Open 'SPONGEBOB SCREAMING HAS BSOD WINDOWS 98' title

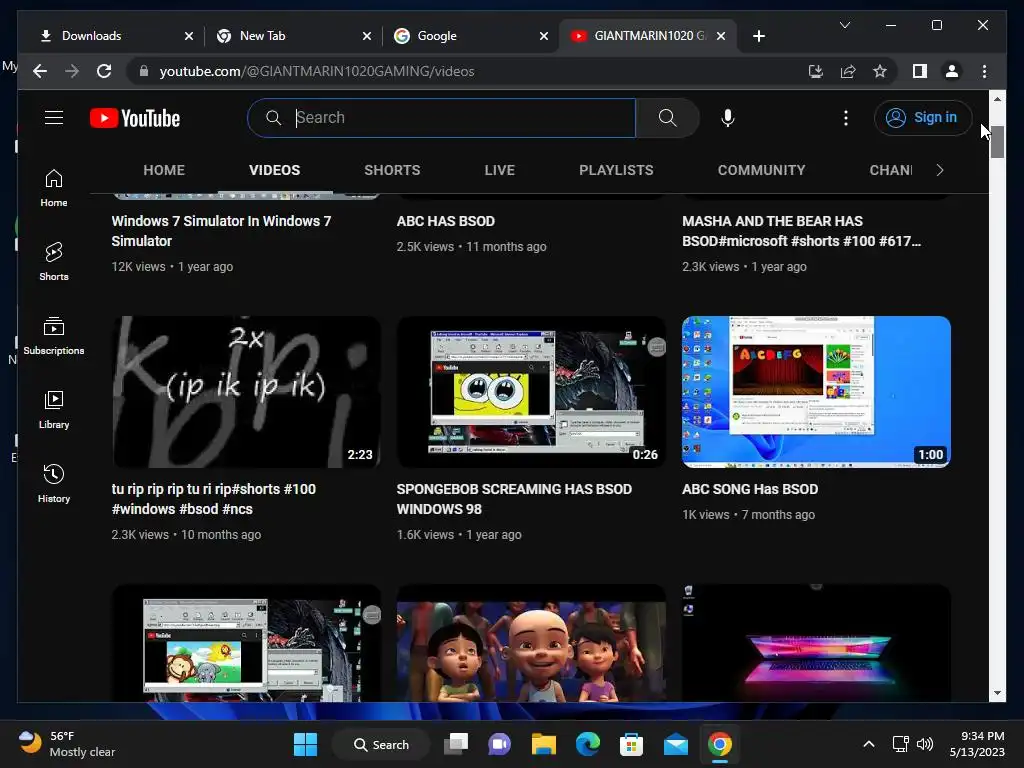[x=514, y=499]
